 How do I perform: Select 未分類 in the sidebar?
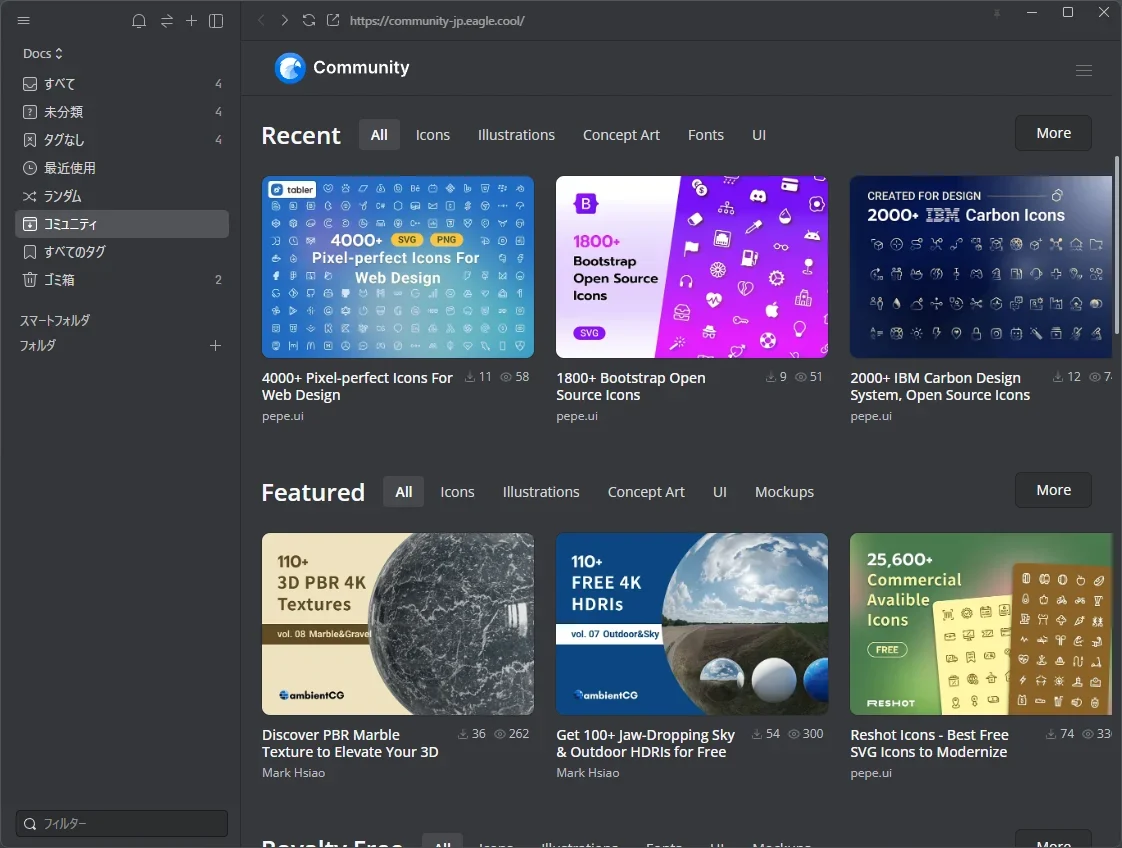pyautogui.click(x=122, y=112)
